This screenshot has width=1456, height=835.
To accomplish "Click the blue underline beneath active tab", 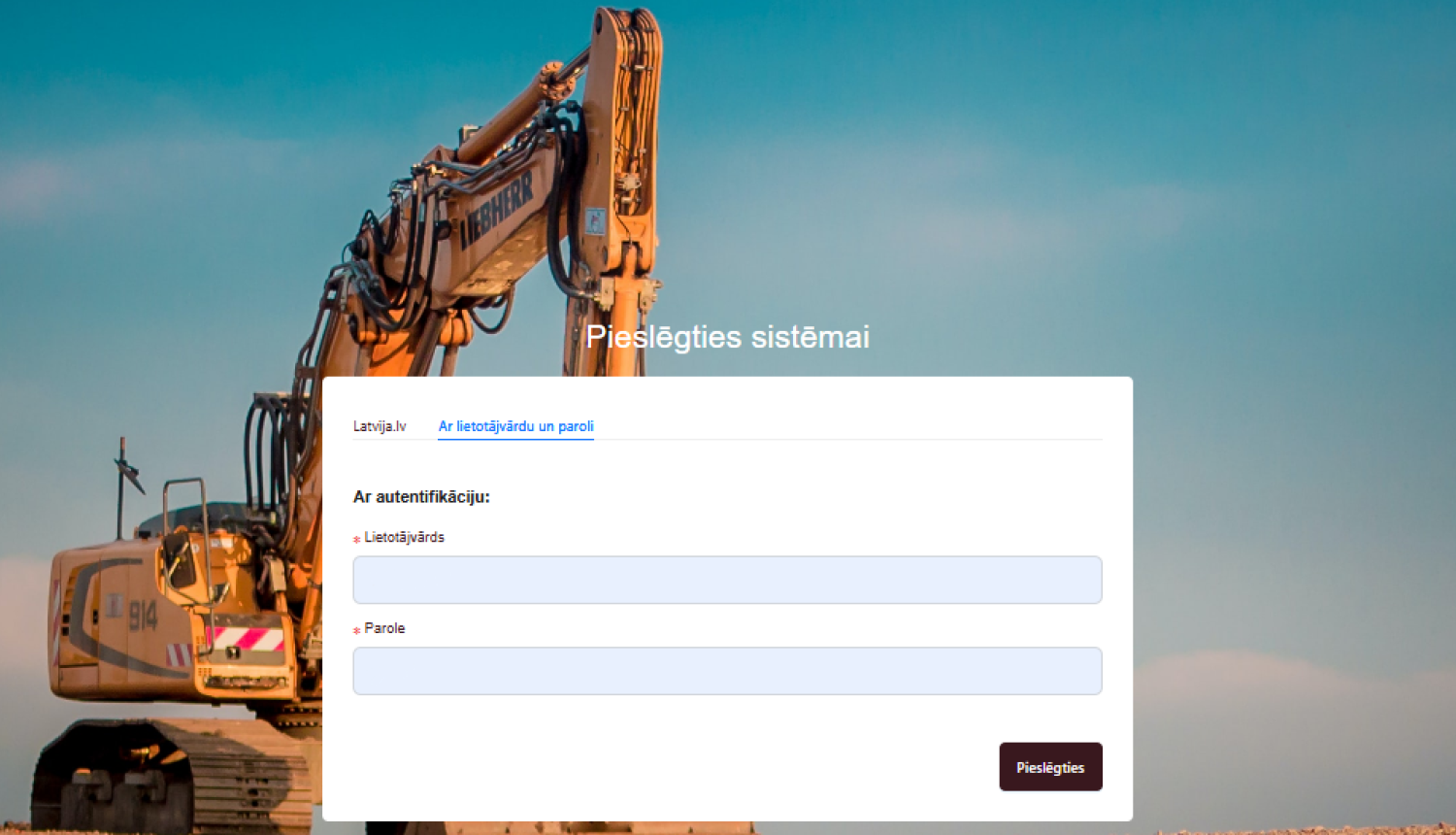I will (x=515, y=439).
